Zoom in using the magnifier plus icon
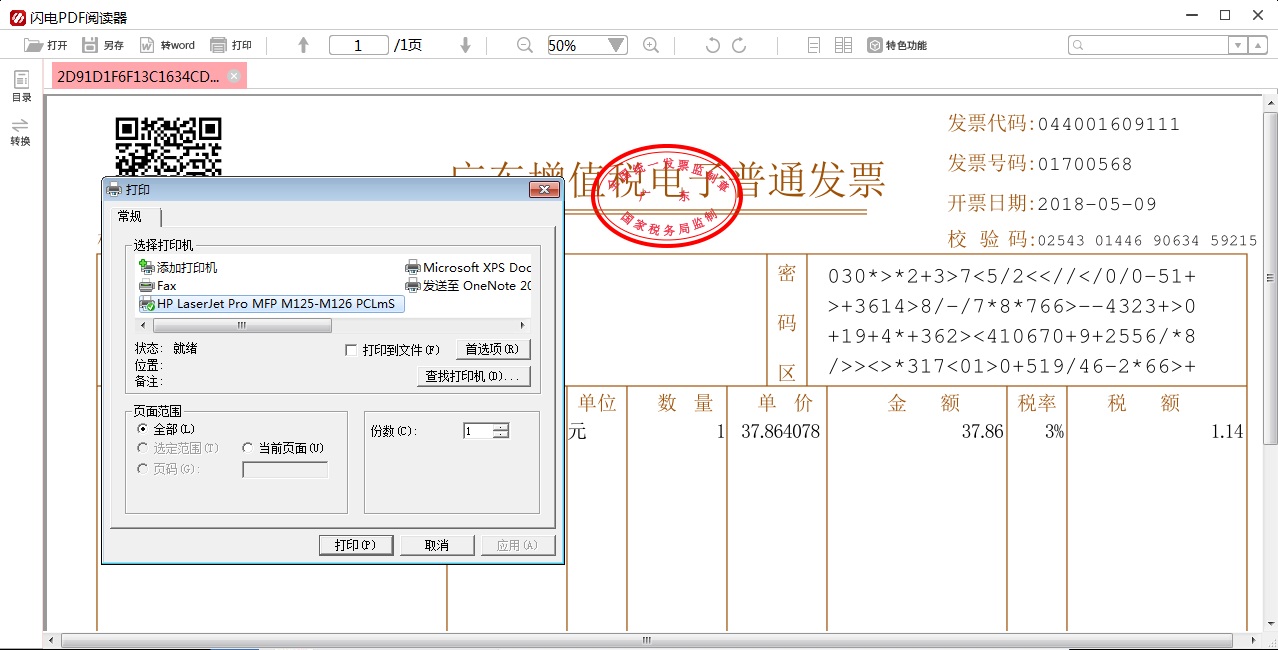This screenshot has height=650, width=1278. pos(651,44)
